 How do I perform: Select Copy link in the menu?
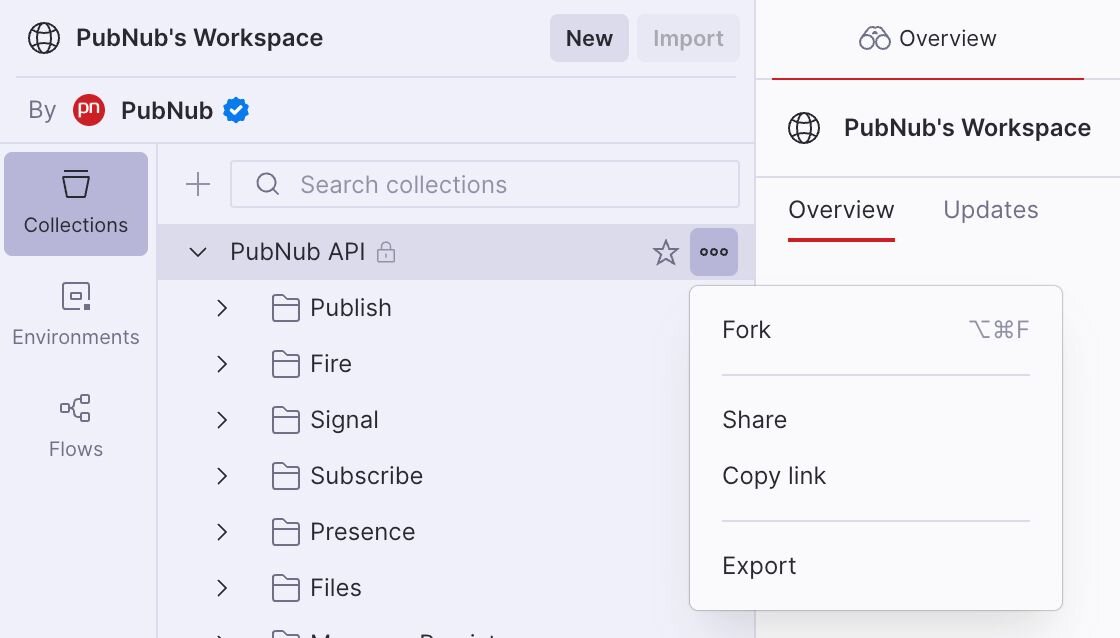click(x=876, y=476)
